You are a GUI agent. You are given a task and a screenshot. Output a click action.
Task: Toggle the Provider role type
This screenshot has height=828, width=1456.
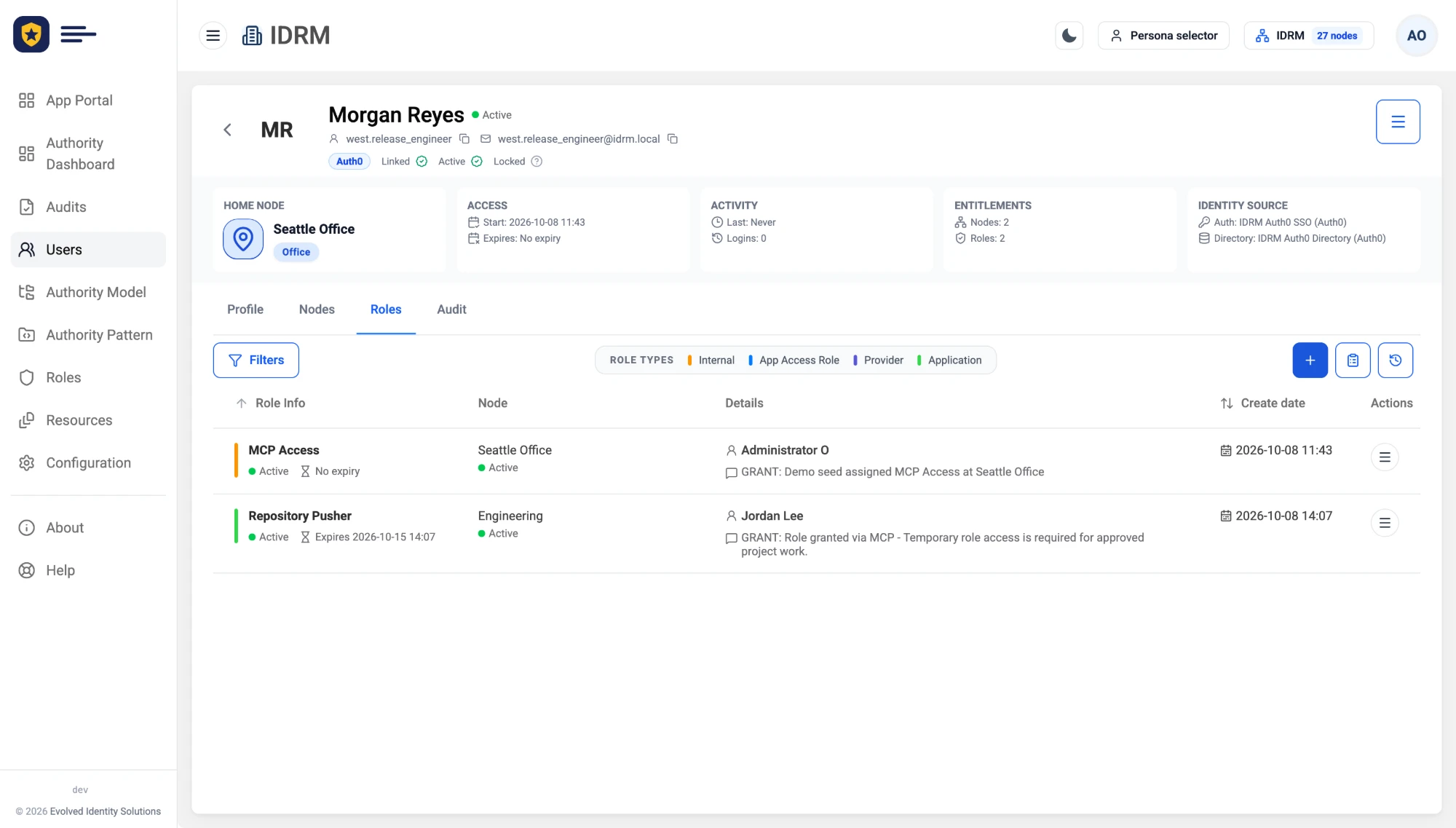pyautogui.click(x=878, y=360)
